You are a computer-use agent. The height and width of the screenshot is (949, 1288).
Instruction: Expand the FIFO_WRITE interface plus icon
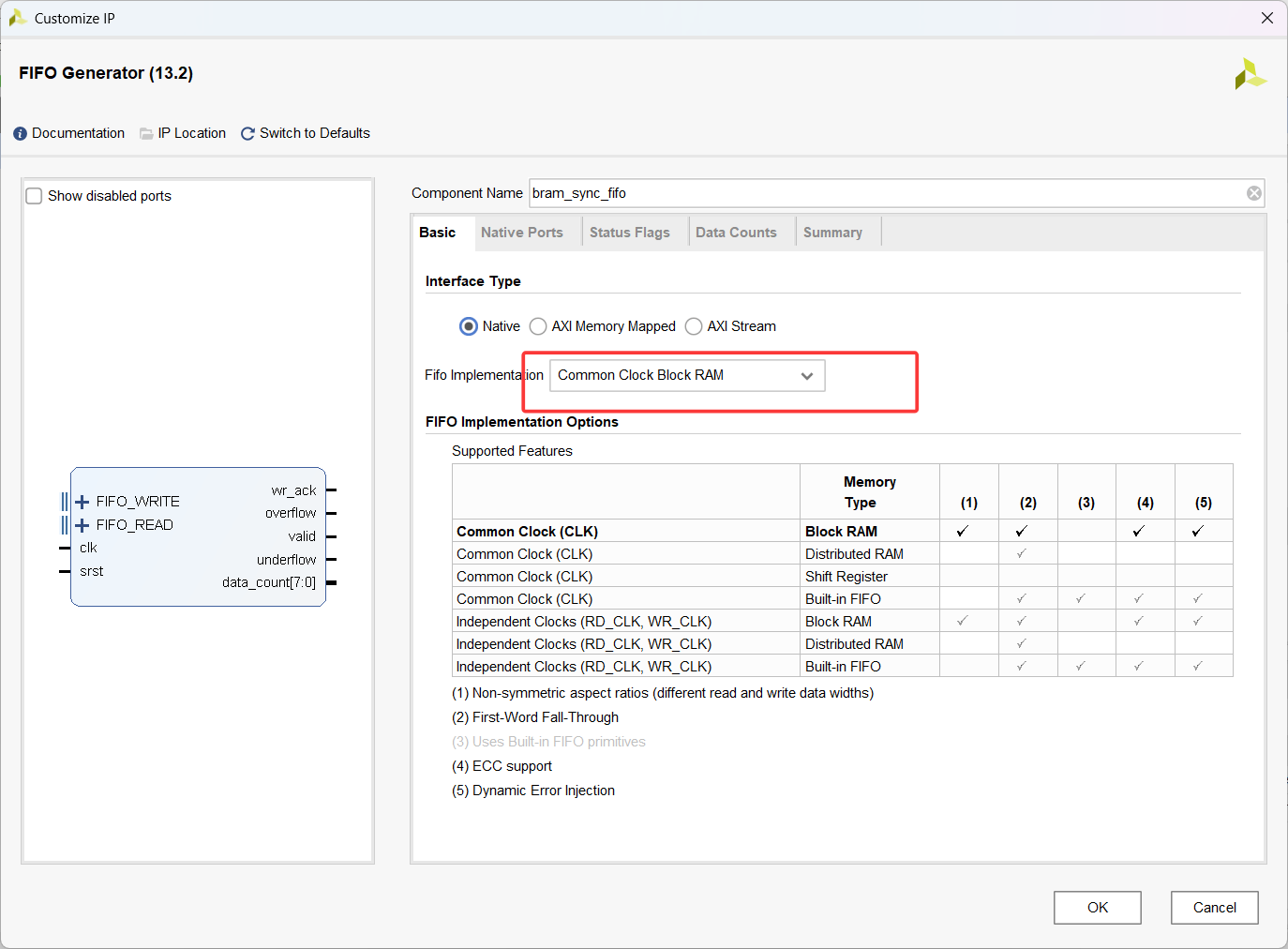82,502
